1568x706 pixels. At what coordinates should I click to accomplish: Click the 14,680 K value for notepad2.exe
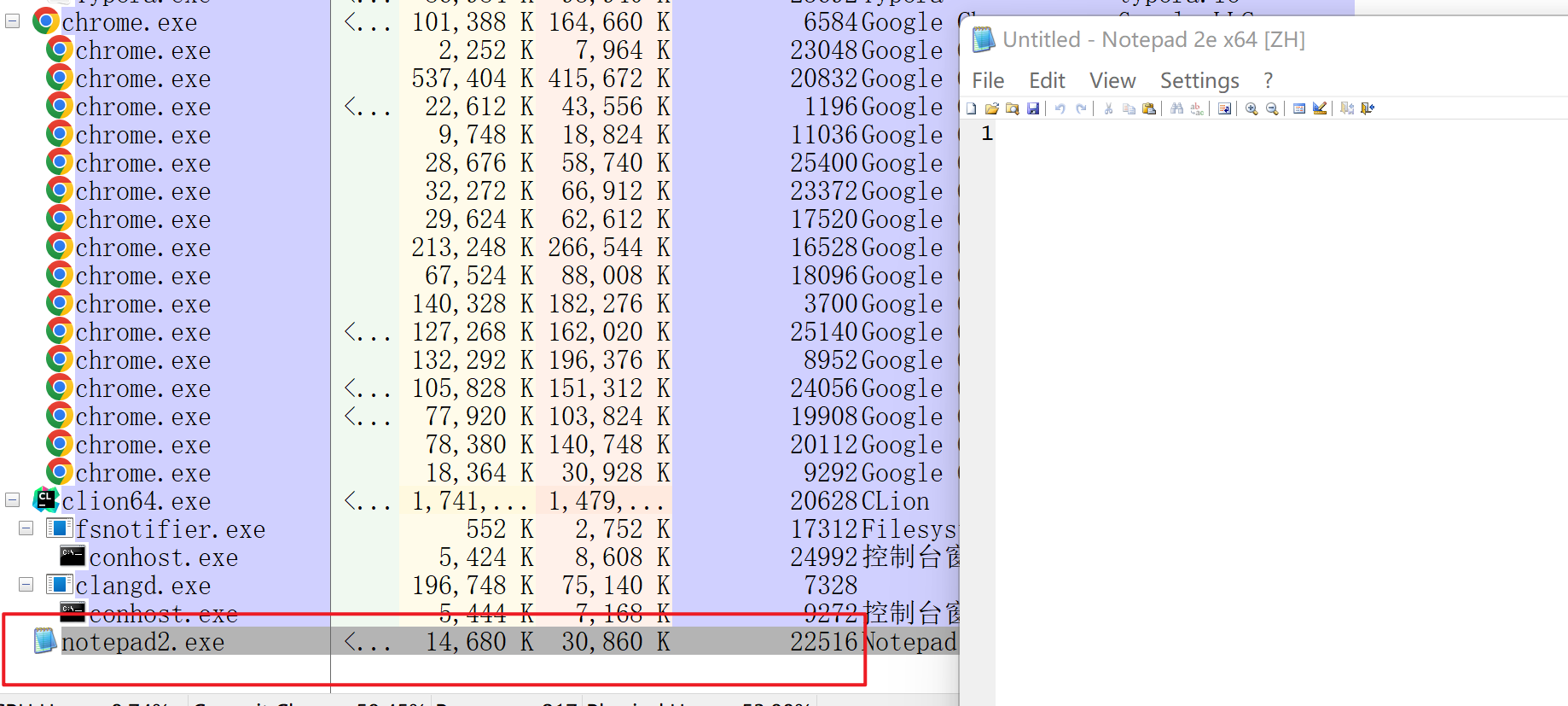[x=479, y=642]
